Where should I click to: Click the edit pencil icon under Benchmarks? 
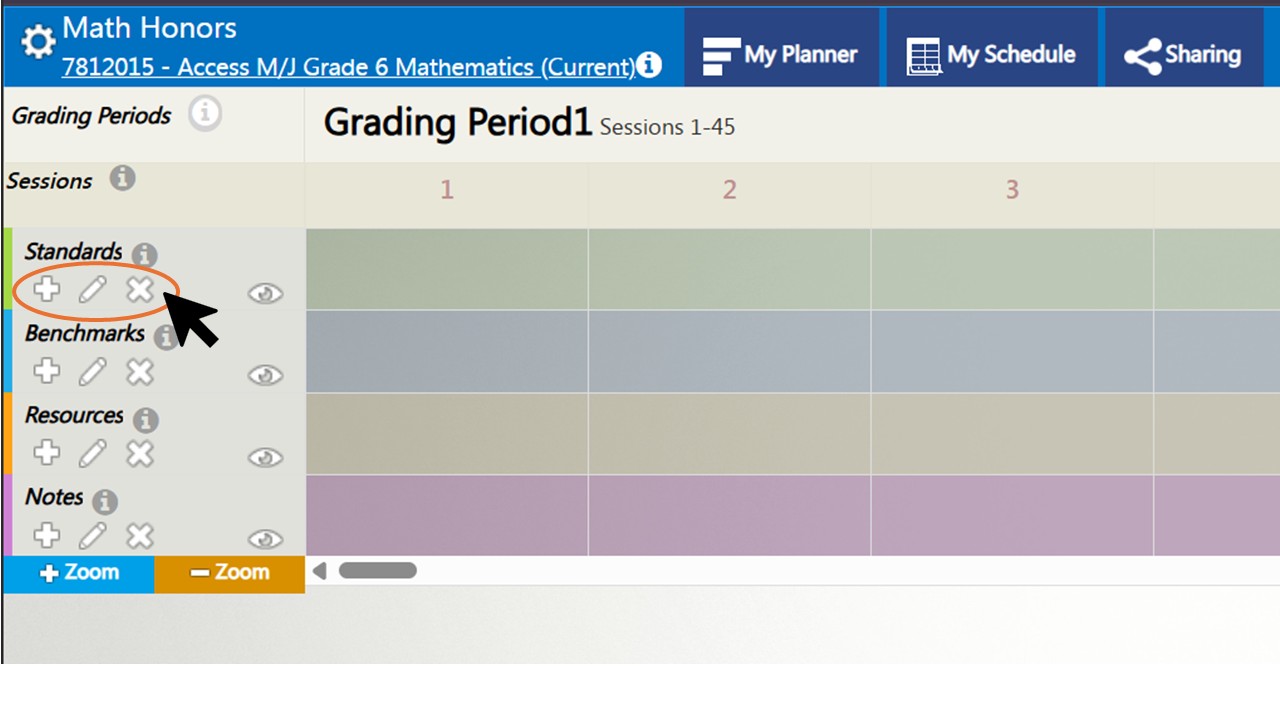click(x=92, y=372)
